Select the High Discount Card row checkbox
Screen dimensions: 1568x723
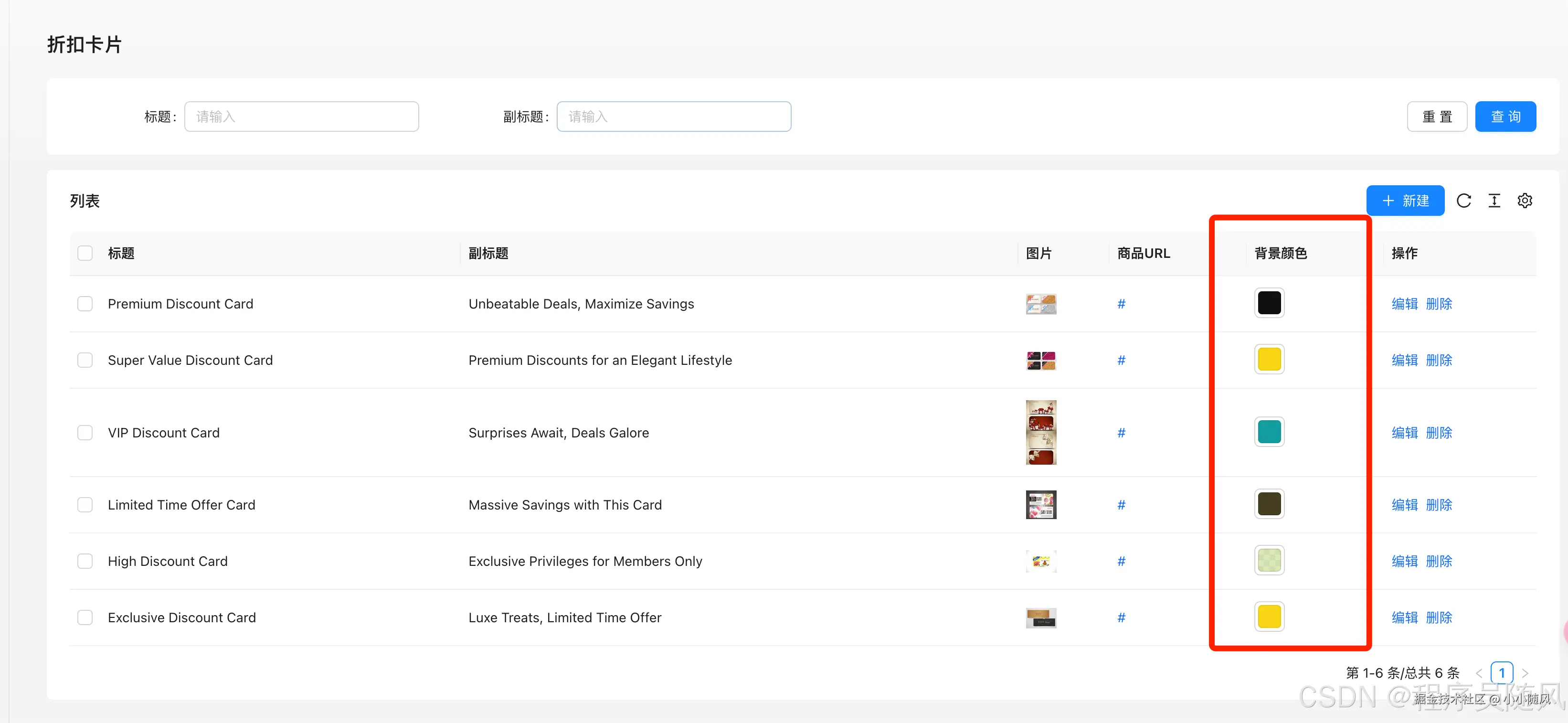click(x=85, y=561)
